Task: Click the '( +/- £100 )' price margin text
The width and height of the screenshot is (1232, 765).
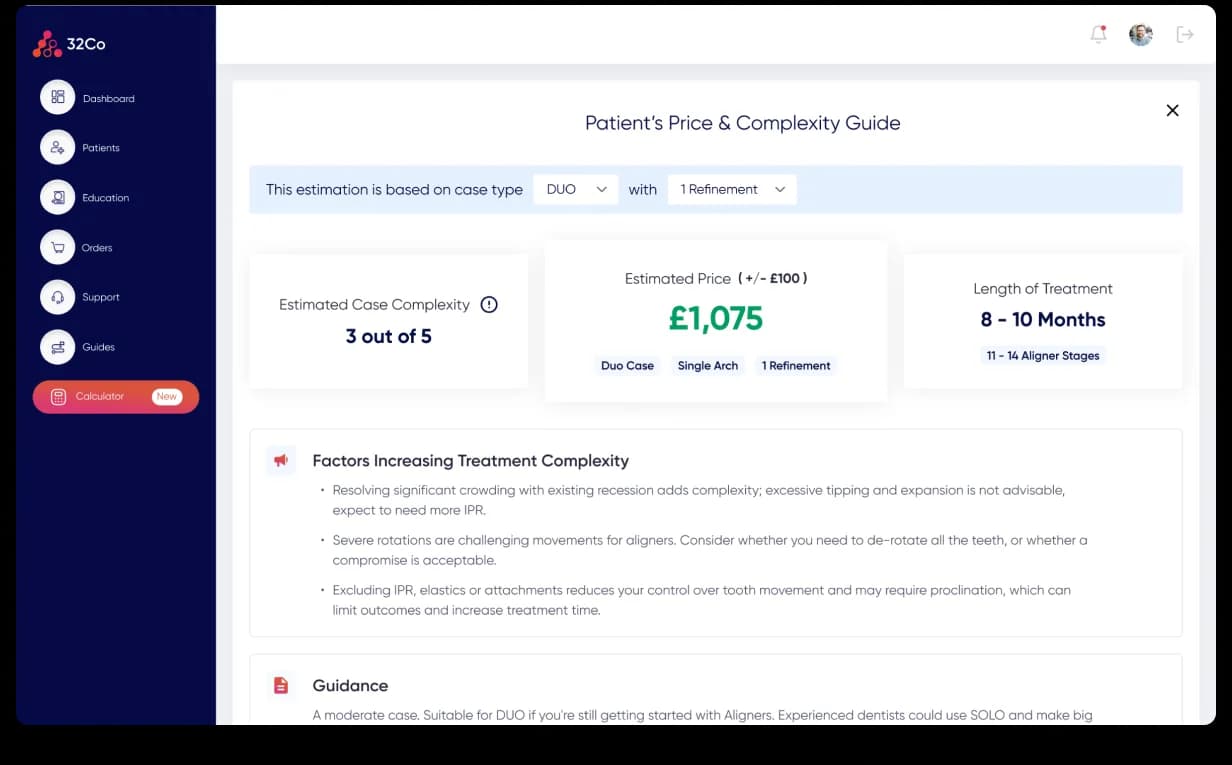Action: tap(773, 279)
